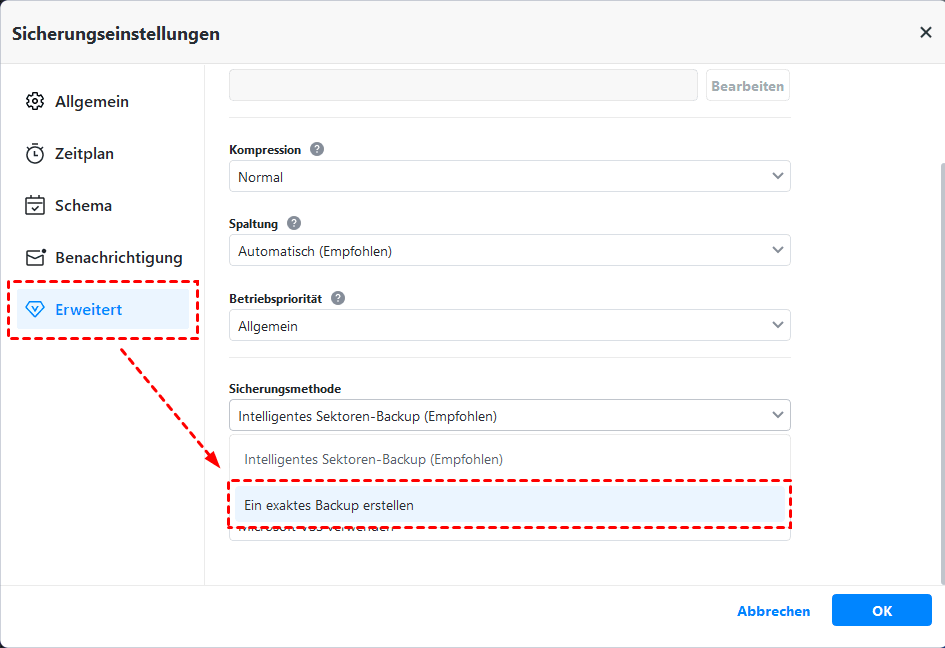The width and height of the screenshot is (945, 648).
Task: Click the Bearbeiten button
Action: (x=747, y=85)
